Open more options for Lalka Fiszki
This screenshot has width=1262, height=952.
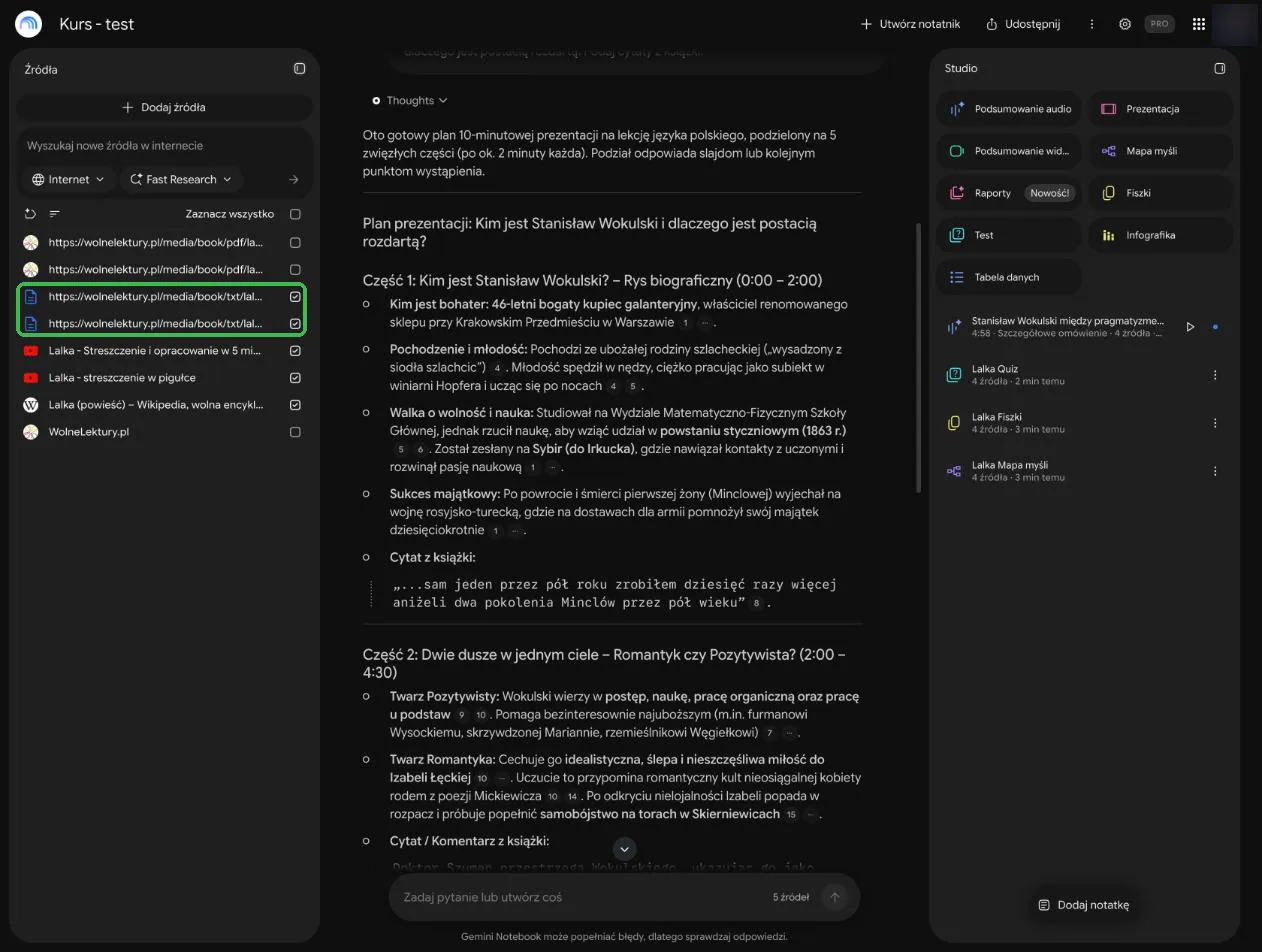click(x=1215, y=423)
